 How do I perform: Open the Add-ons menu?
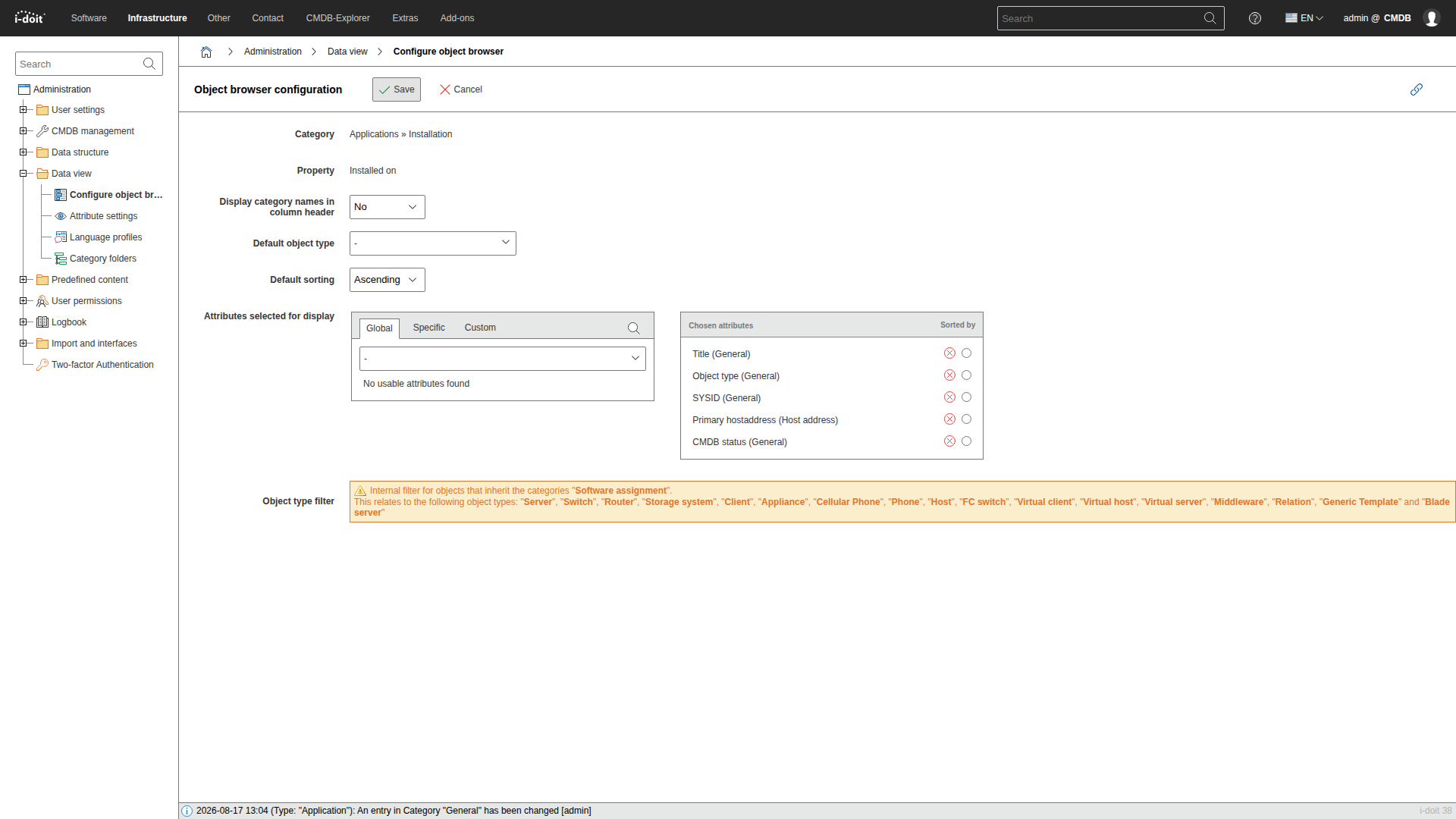(457, 18)
